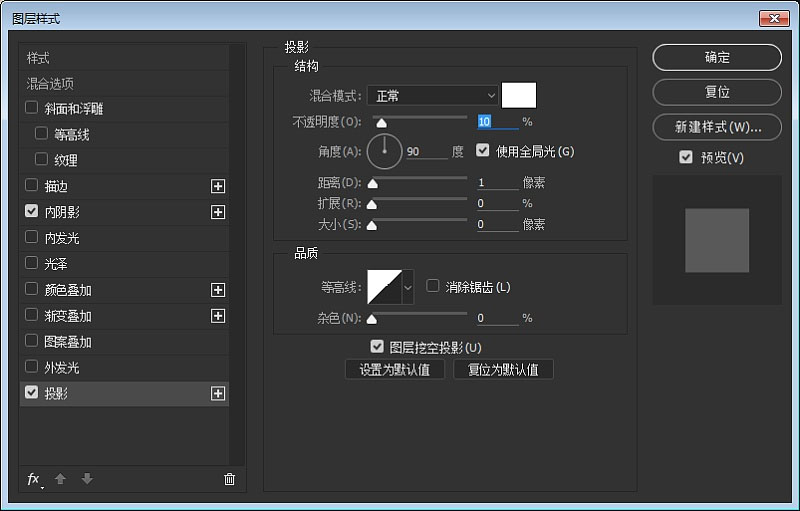Click the plus icon beside 内阴影
This screenshot has height=511, width=800.
(218, 212)
